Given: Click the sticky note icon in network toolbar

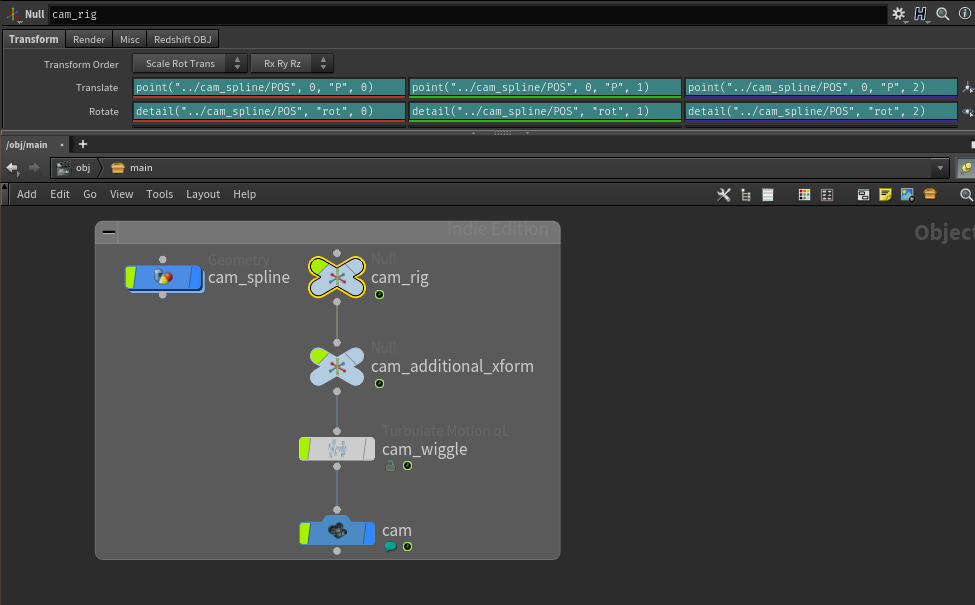Looking at the screenshot, I should [885, 194].
